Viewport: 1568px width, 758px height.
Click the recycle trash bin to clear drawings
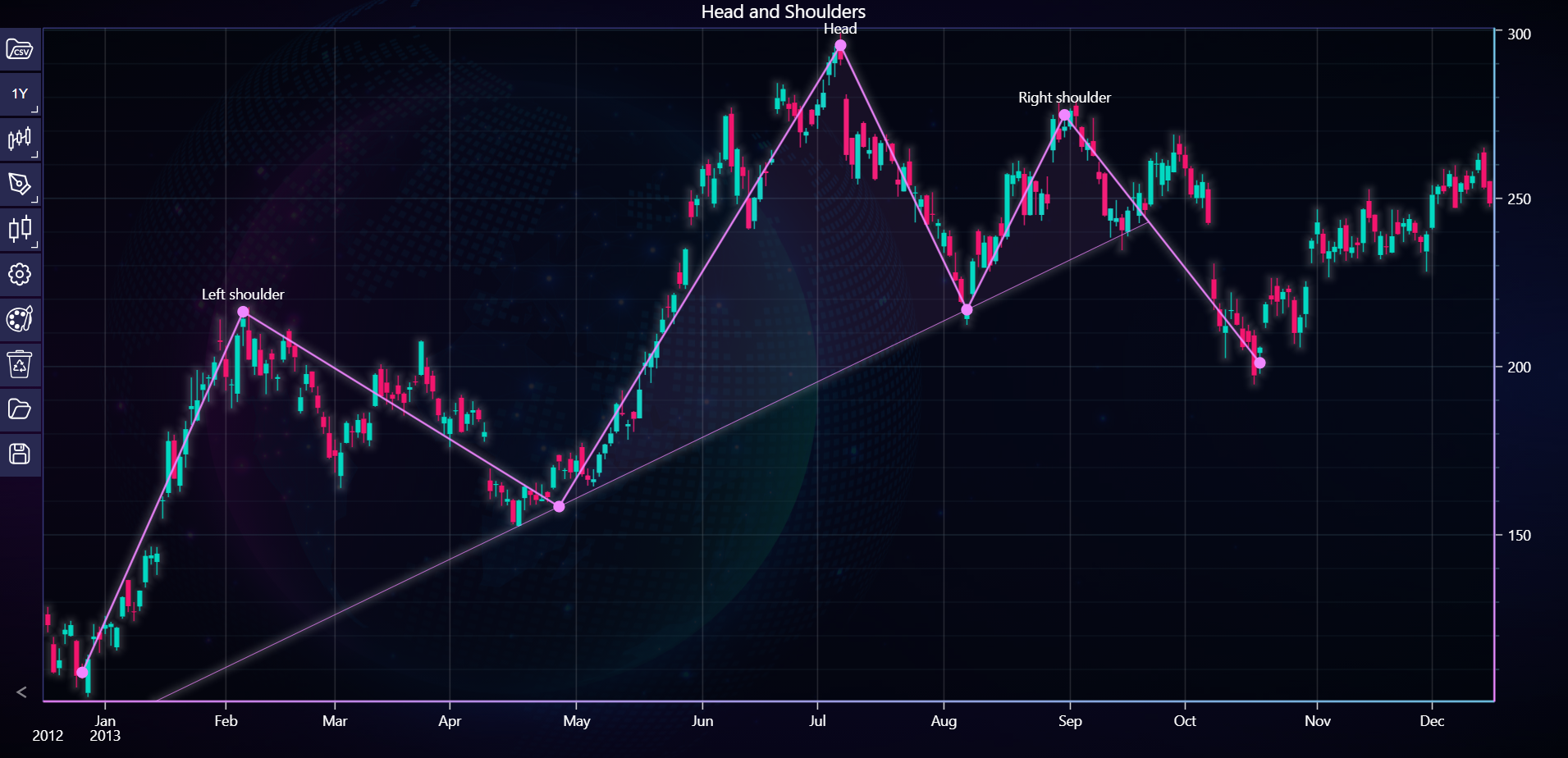click(x=20, y=364)
